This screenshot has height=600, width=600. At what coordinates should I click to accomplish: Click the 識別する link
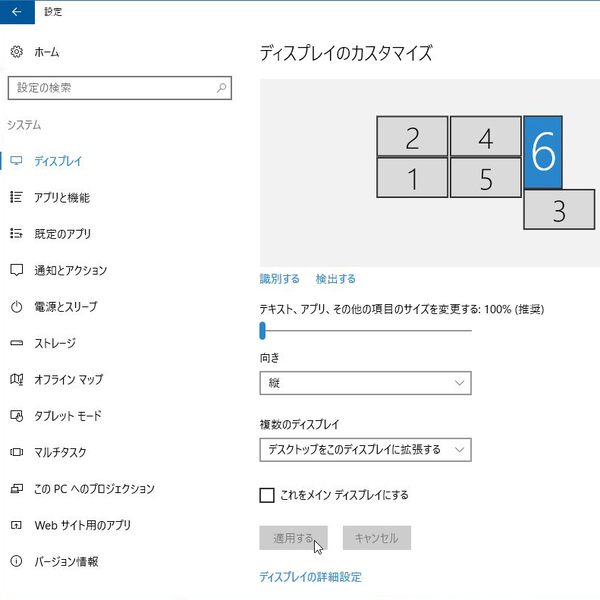pyautogui.click(x=280, y=279)
